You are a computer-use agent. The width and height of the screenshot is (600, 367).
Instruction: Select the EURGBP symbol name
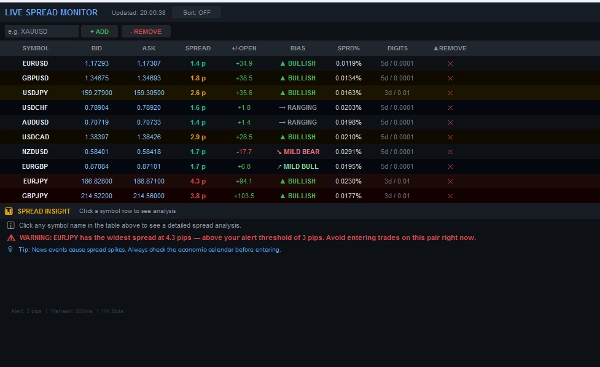35,167
